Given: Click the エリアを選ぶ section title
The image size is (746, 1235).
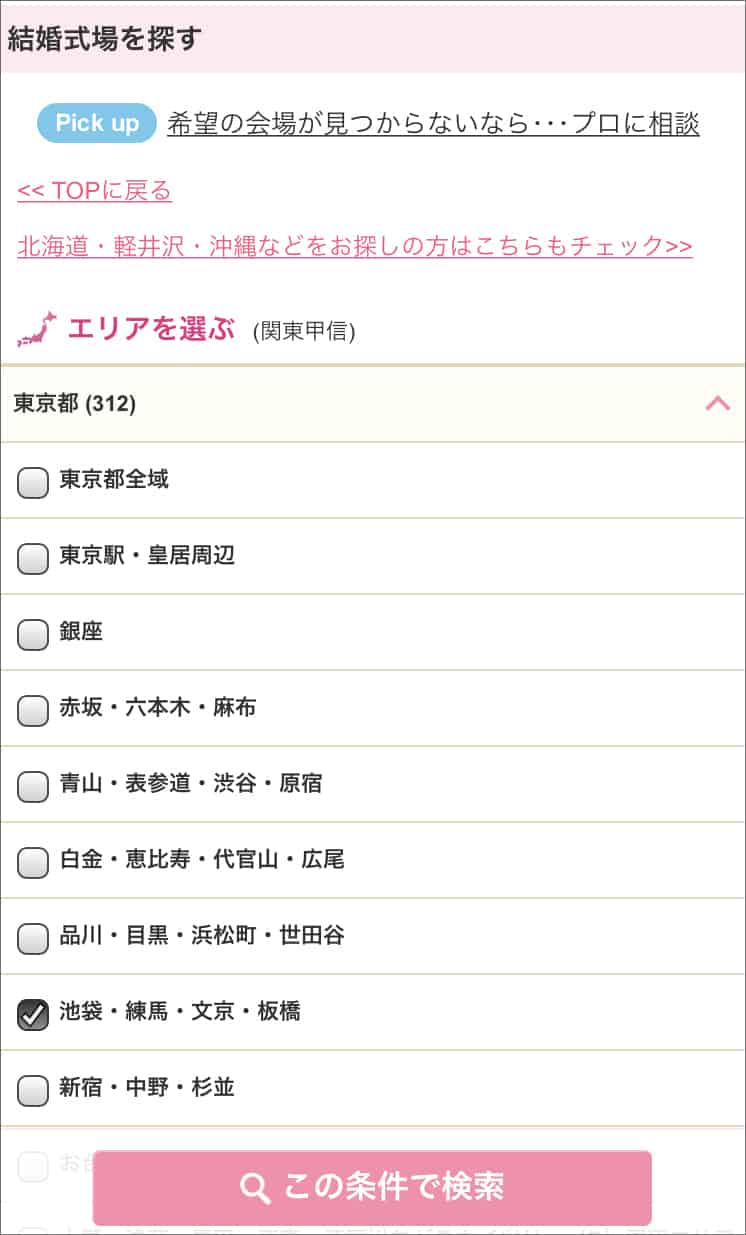Looking at the screenshot, I should 151,328.
